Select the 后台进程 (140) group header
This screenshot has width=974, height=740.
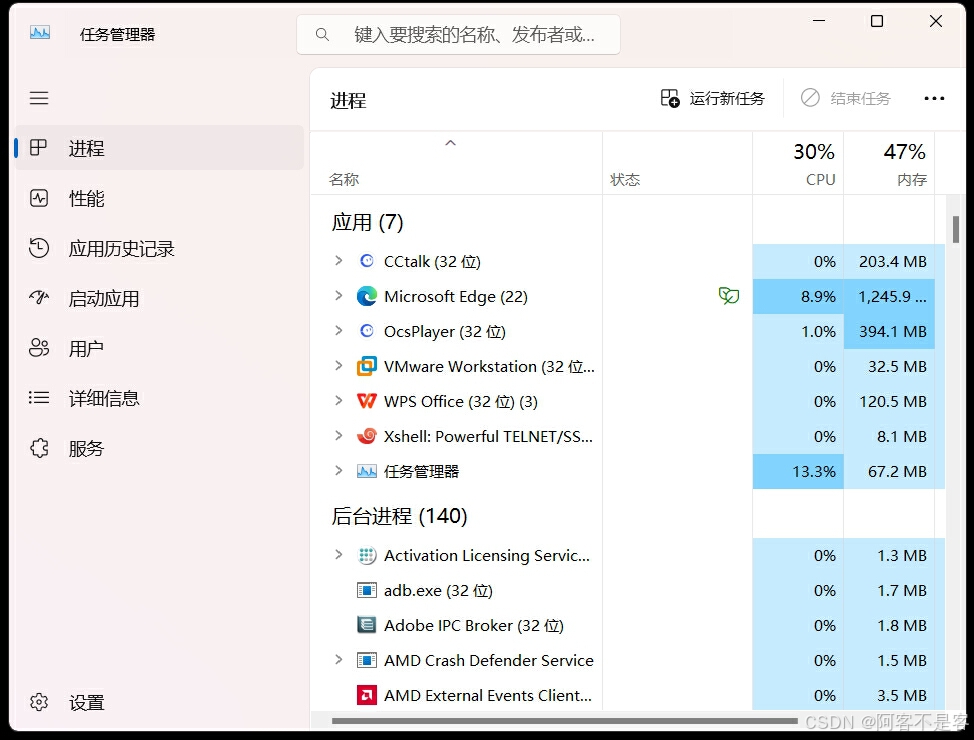coord(399,516)
